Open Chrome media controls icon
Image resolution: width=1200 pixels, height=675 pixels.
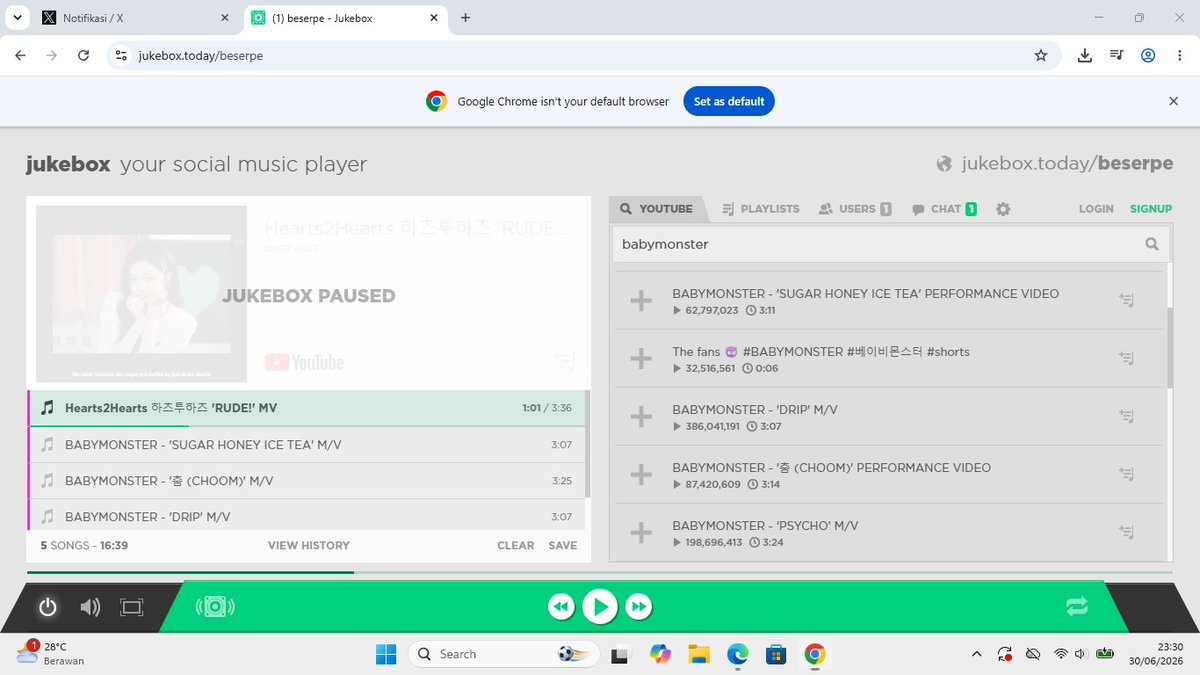tap(1117, 56)
